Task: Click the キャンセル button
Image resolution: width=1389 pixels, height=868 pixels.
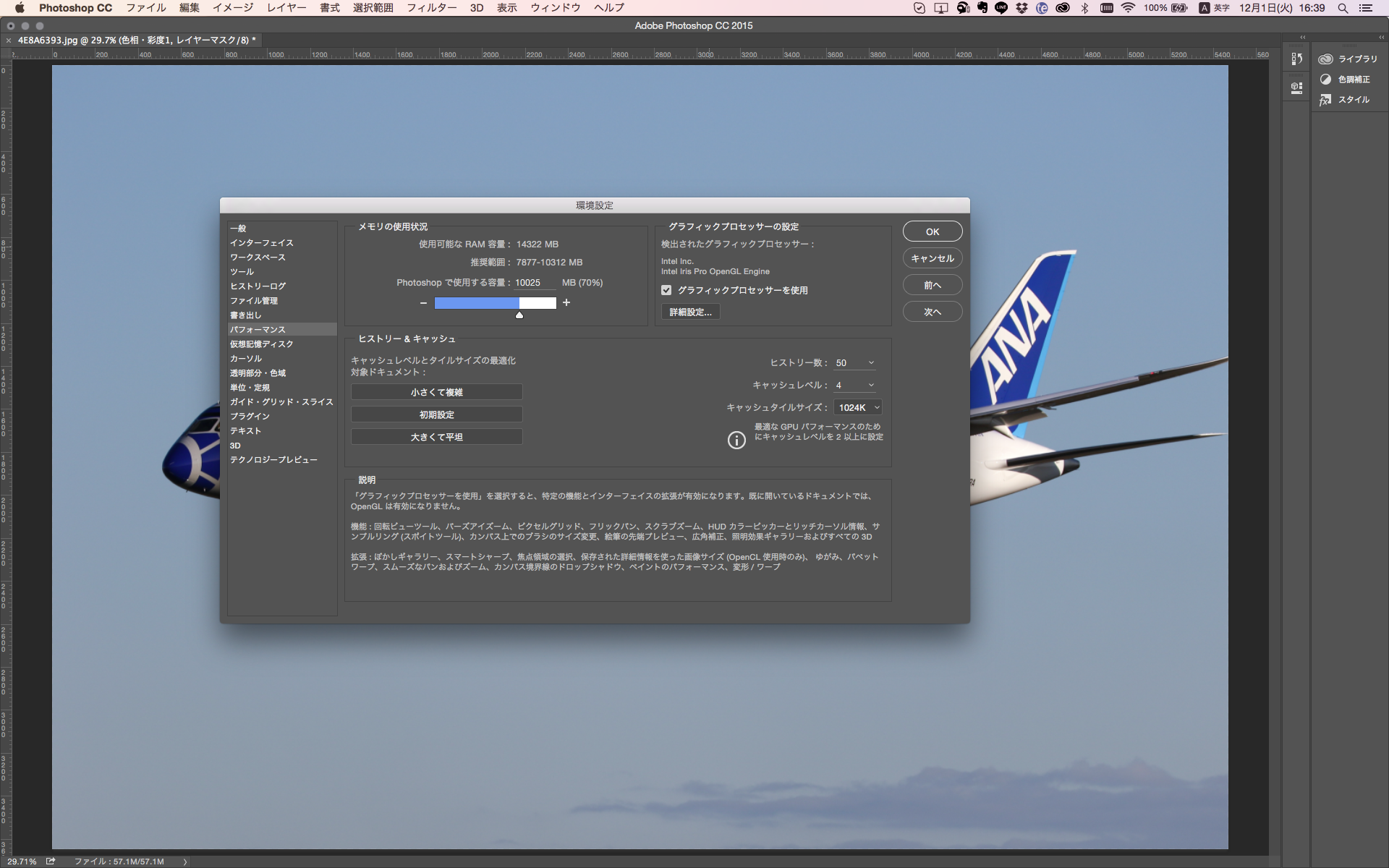Action: tap(932, 258)
